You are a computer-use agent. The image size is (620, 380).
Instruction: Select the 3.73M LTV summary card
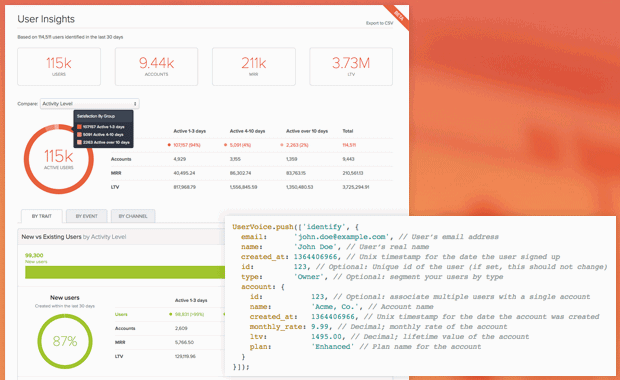click(351, 66)
